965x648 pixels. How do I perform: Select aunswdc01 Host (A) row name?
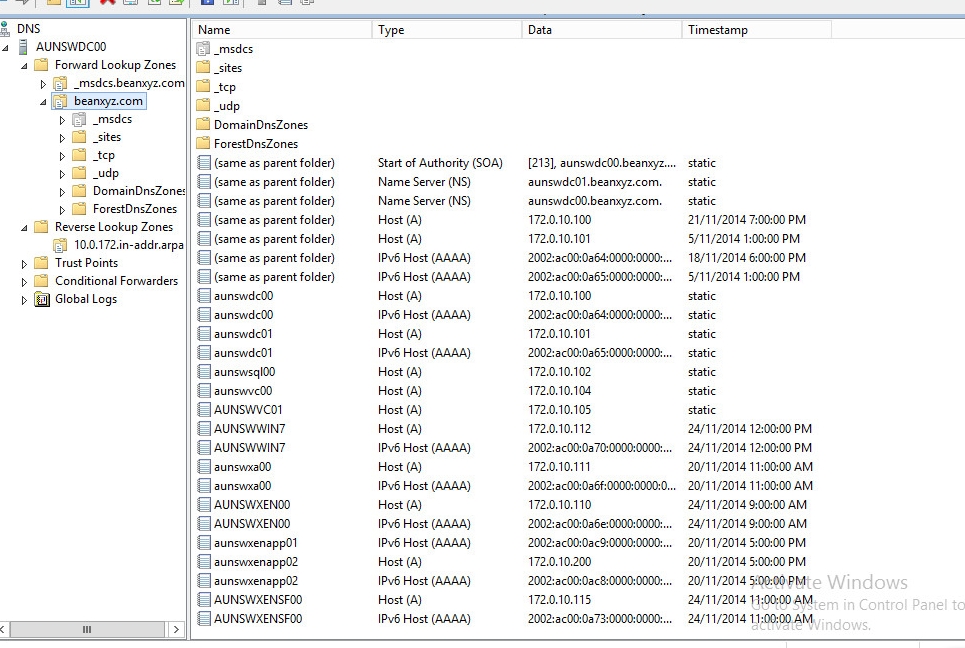click(x=243, y=334)
